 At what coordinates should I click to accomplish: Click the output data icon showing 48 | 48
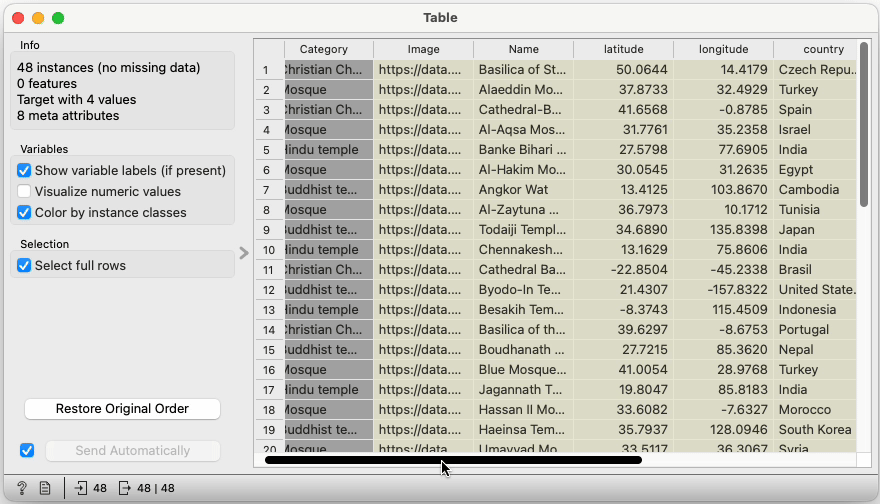pyautogui.click(x=147, y=488)
